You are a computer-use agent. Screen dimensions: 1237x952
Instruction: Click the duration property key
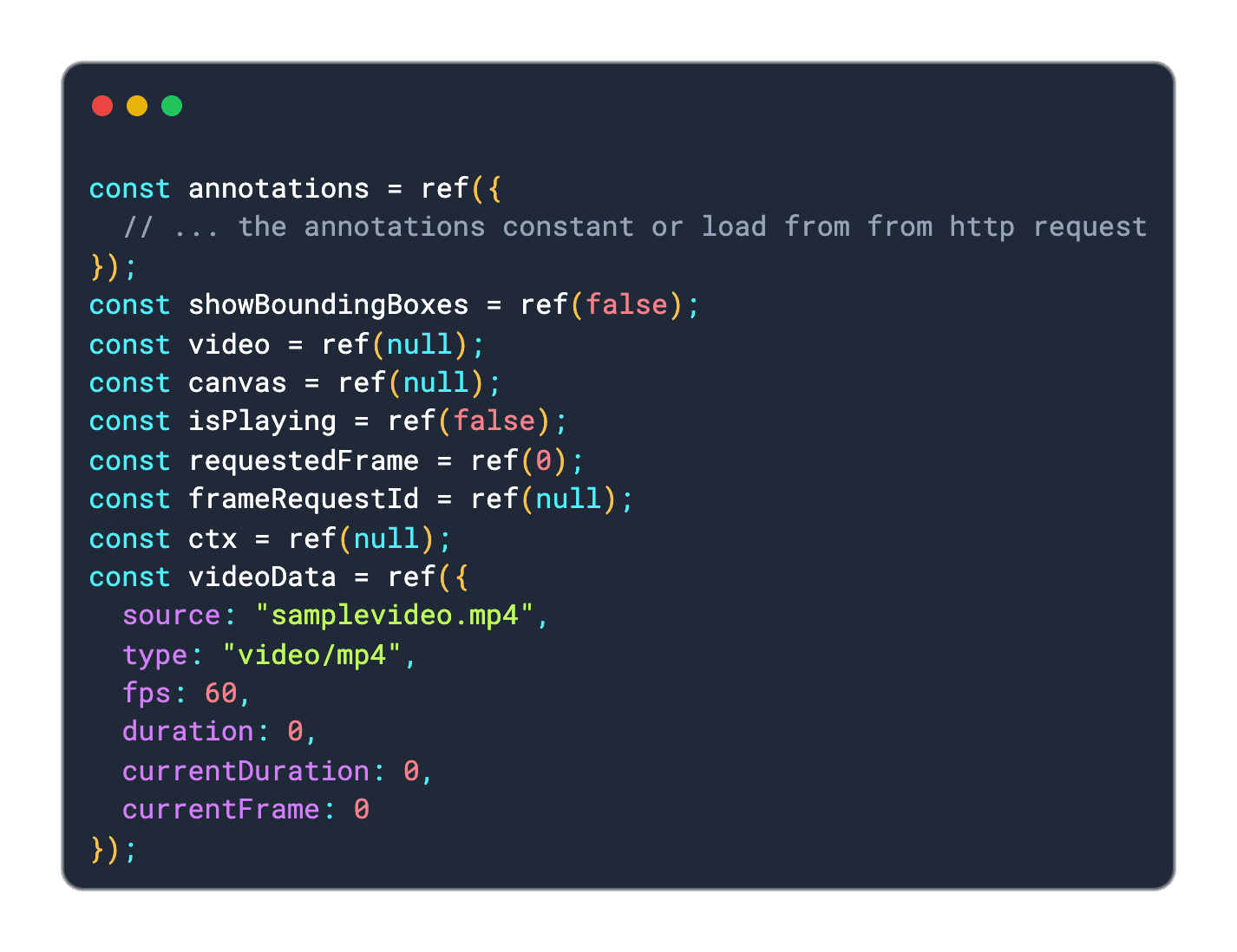(188, 732)
